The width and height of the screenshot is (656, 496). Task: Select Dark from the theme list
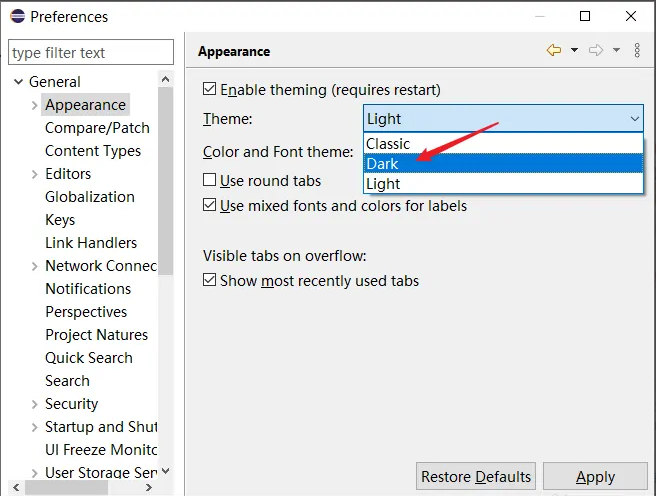pyautogui.click(x=383, y=164)
